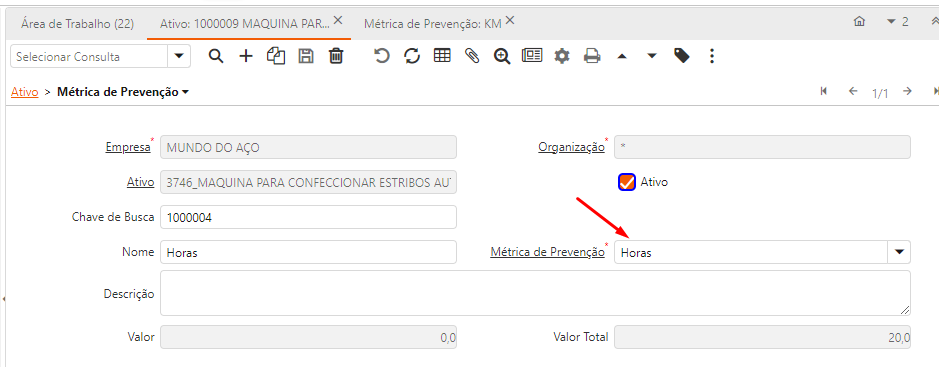Image resolution: width=939 pixels, height=367 pixels.
Task: Focus the Chave de Busca field
Action: click(x=308, y=217)
